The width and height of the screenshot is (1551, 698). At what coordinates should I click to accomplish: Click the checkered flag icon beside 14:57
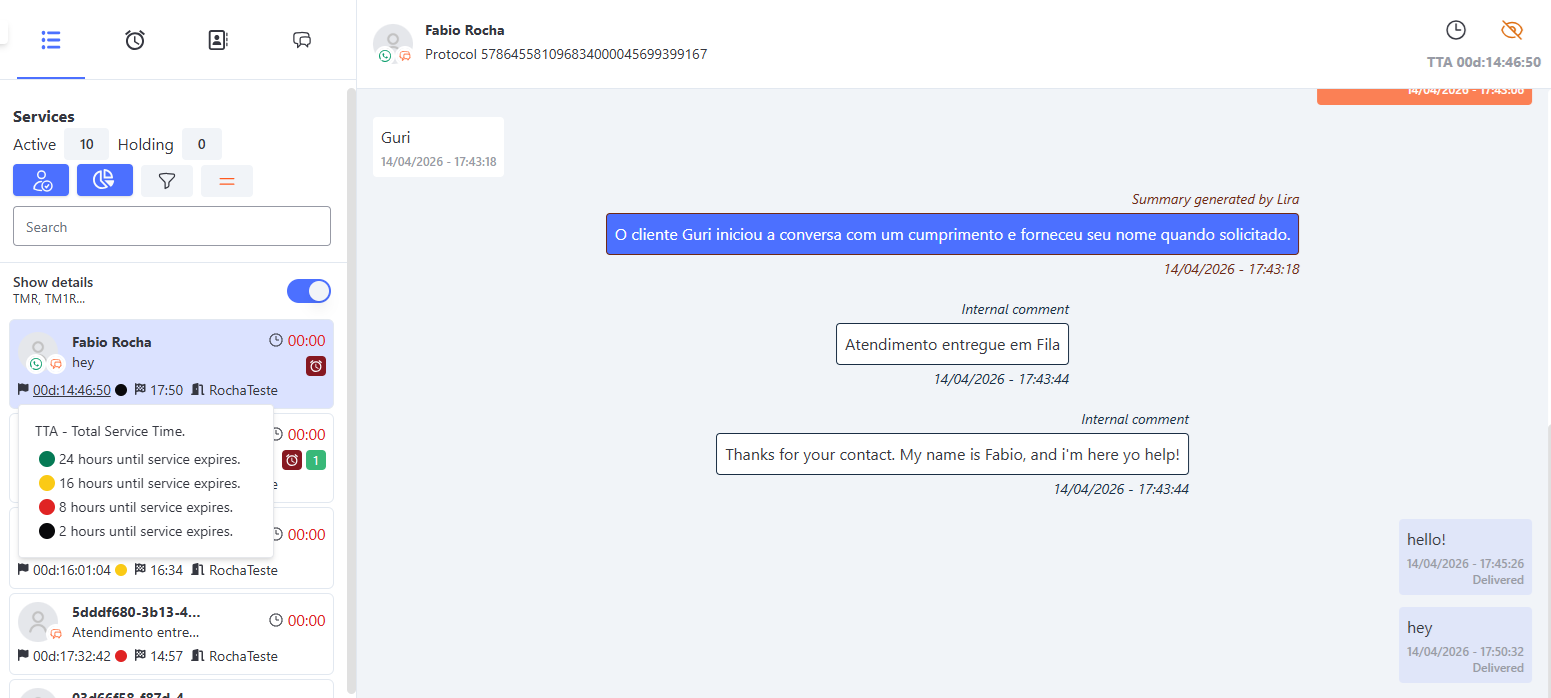[140, 656]
